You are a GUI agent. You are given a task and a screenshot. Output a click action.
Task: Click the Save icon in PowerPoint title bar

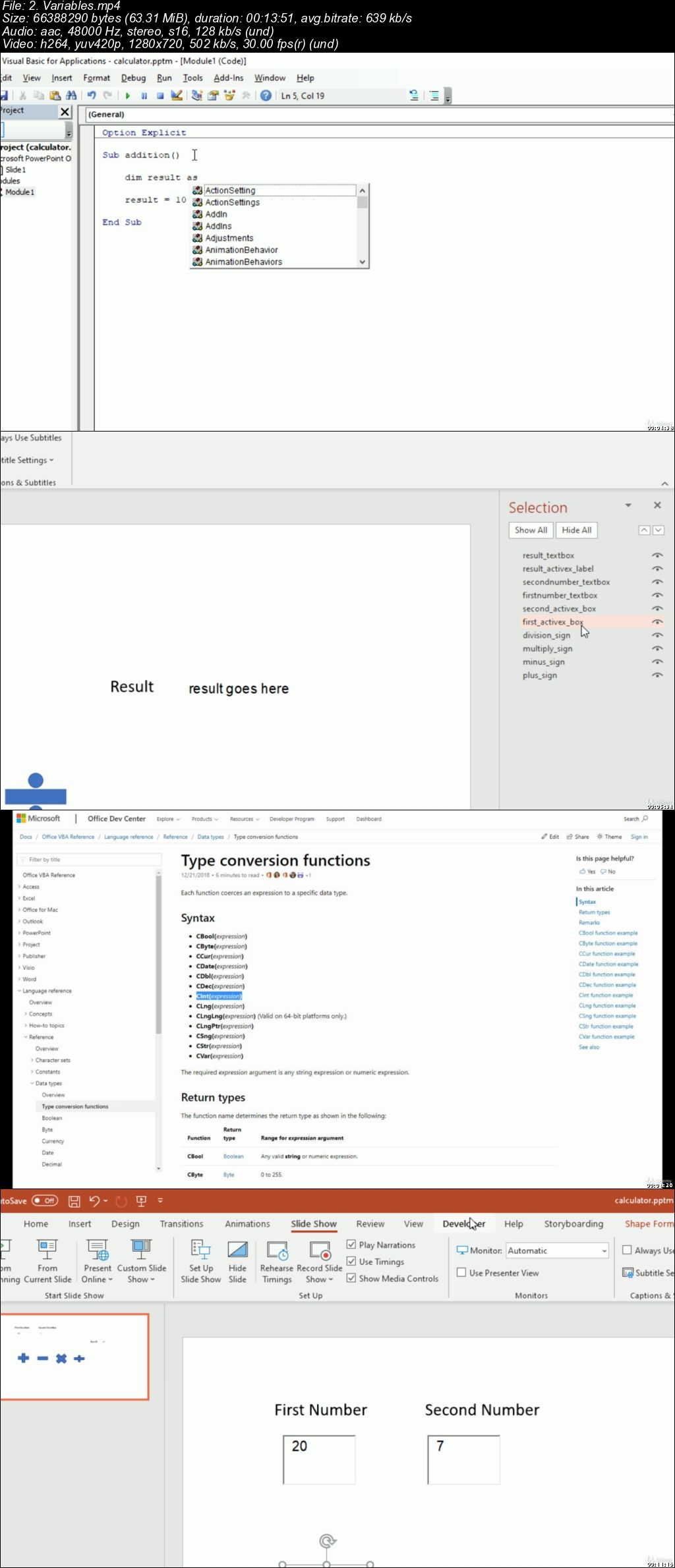coord(74,1201)
